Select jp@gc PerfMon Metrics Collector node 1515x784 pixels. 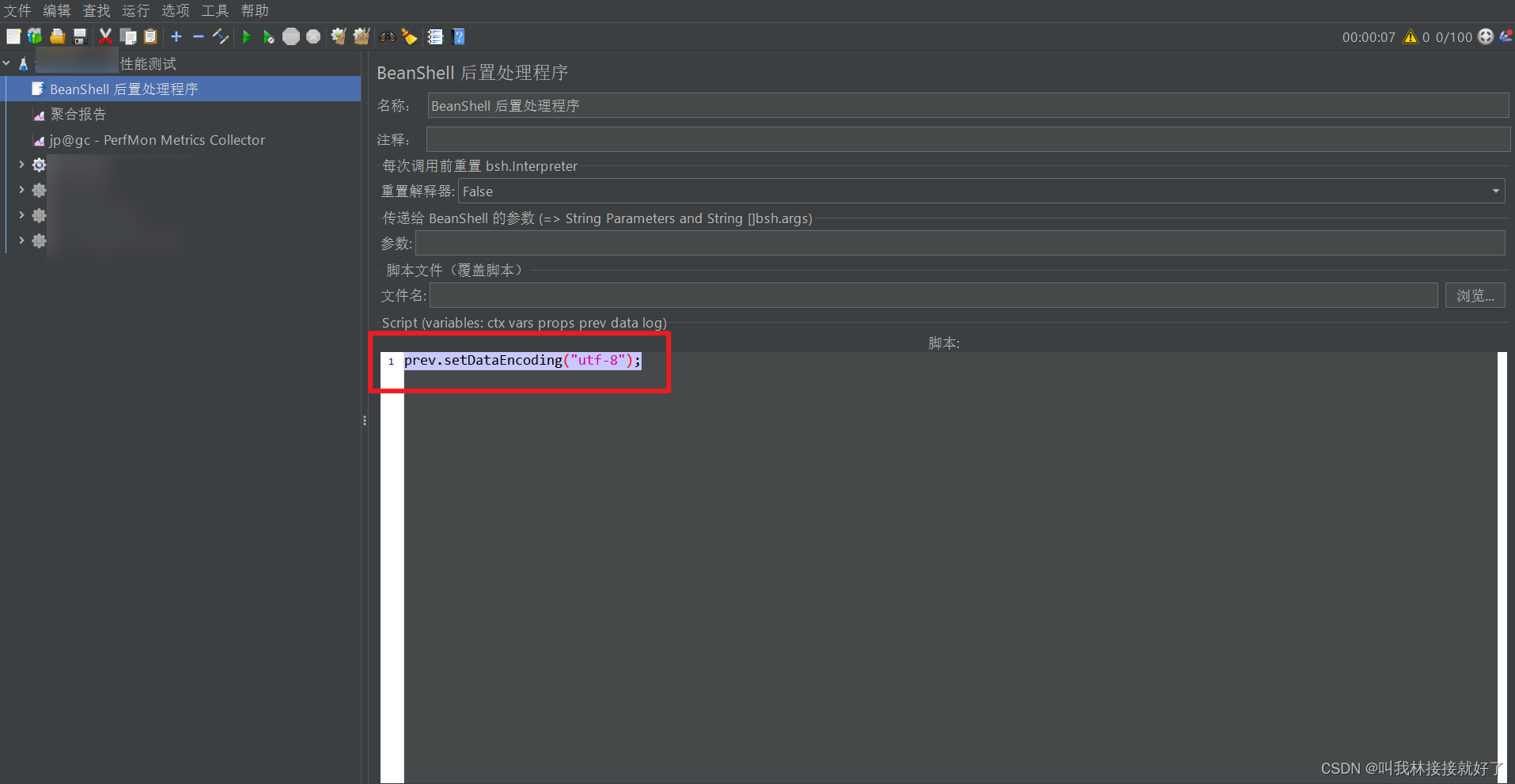point(157,140)
